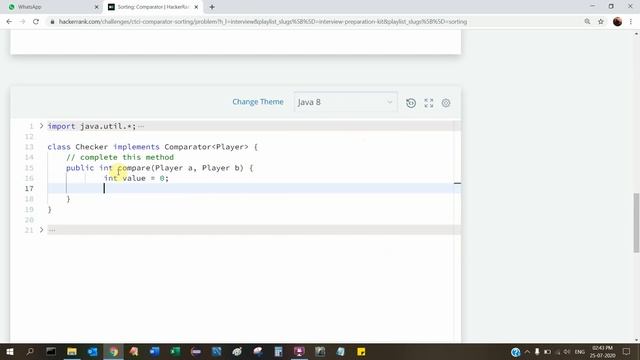Click 'import java.util.*;' on line 1
The image size is (640, 360).
click(x=92, y=126)
